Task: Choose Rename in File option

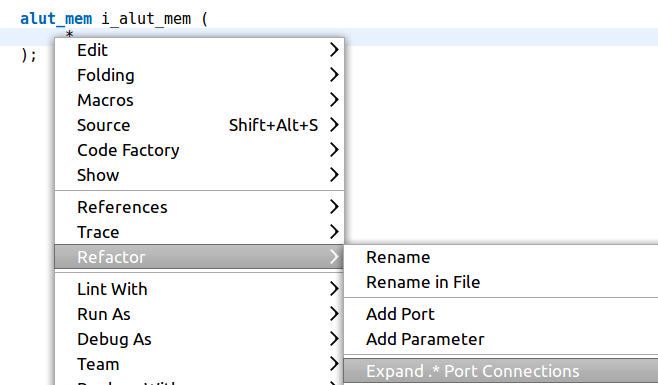Action: pos(501,282)
